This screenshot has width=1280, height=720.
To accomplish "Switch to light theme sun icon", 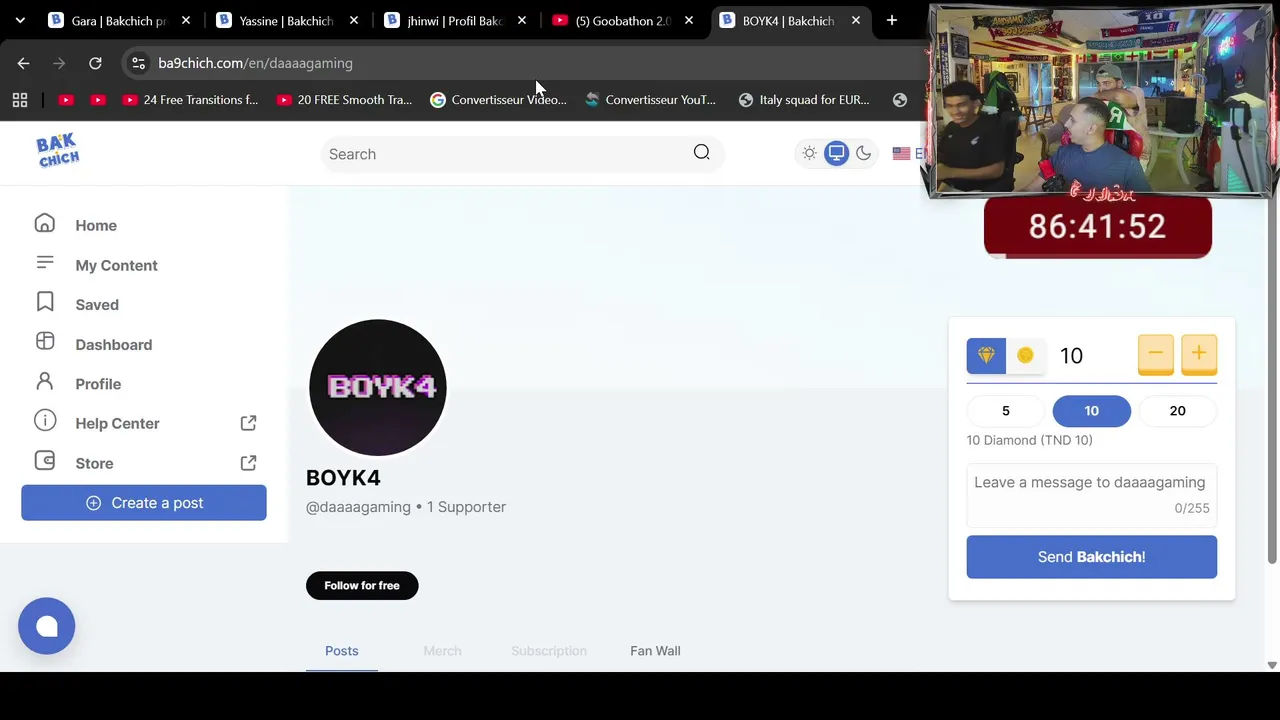I will (809, 153).
